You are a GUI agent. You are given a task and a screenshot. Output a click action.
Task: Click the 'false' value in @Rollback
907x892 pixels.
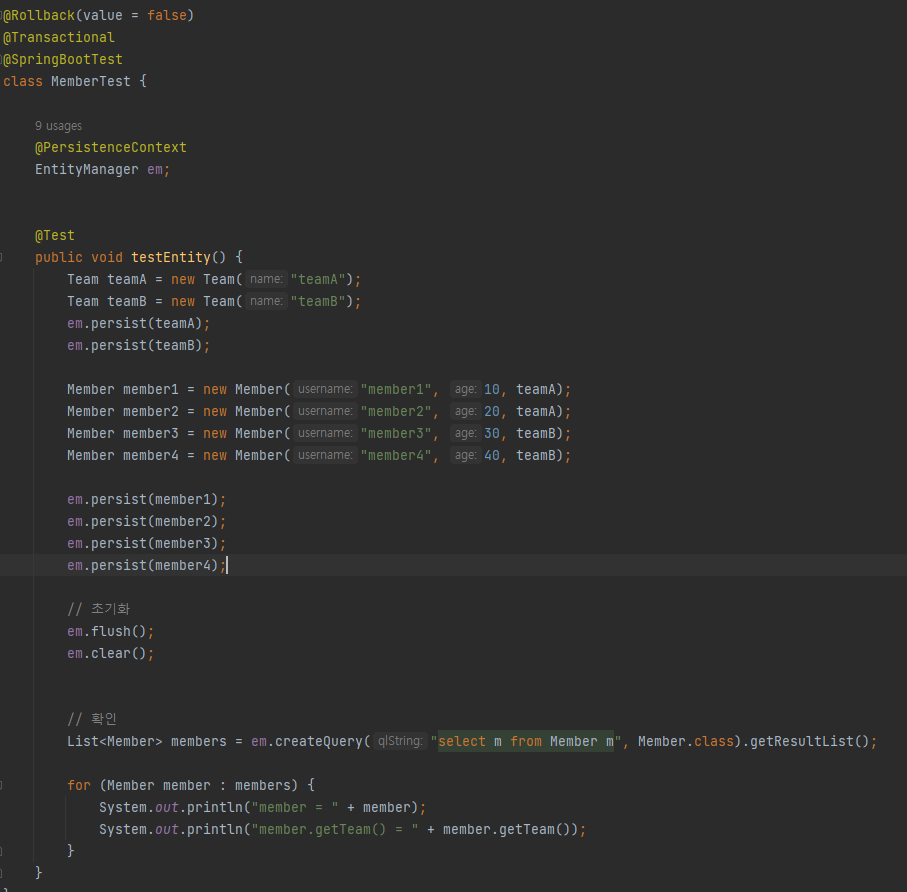[x=167, y=16]
